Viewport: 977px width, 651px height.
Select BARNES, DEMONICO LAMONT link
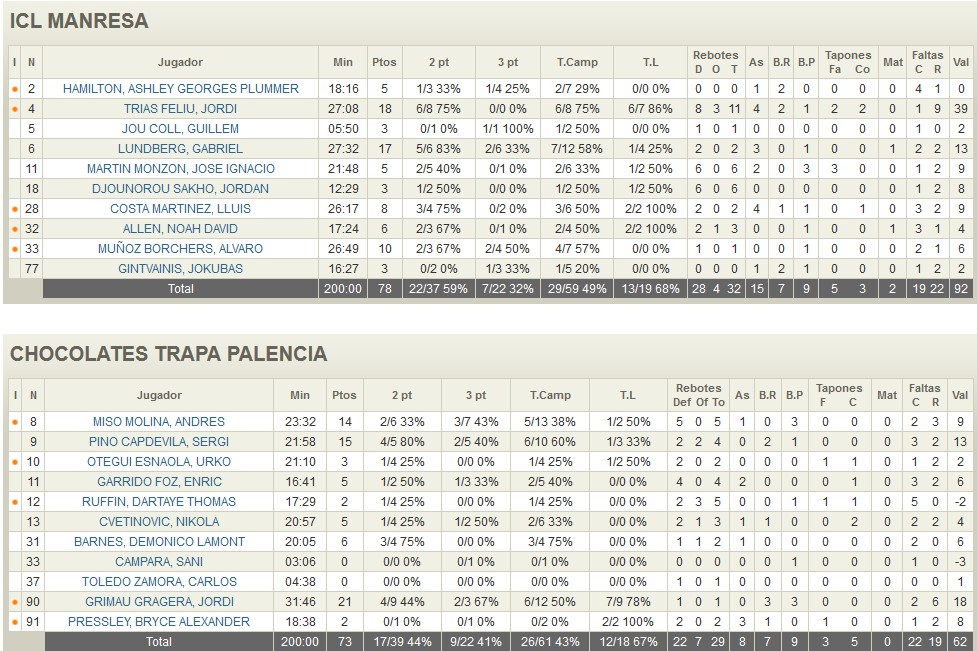coord(159,542)
